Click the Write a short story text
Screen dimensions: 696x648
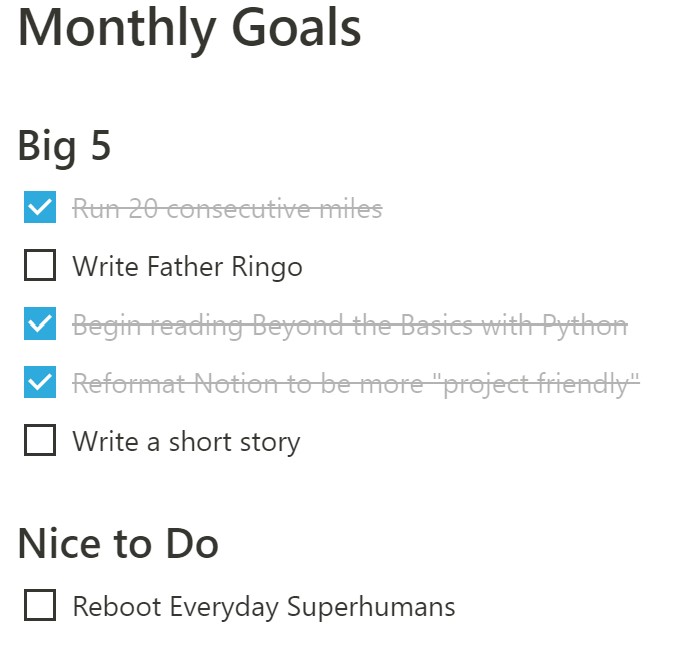[x=186, y=442]
